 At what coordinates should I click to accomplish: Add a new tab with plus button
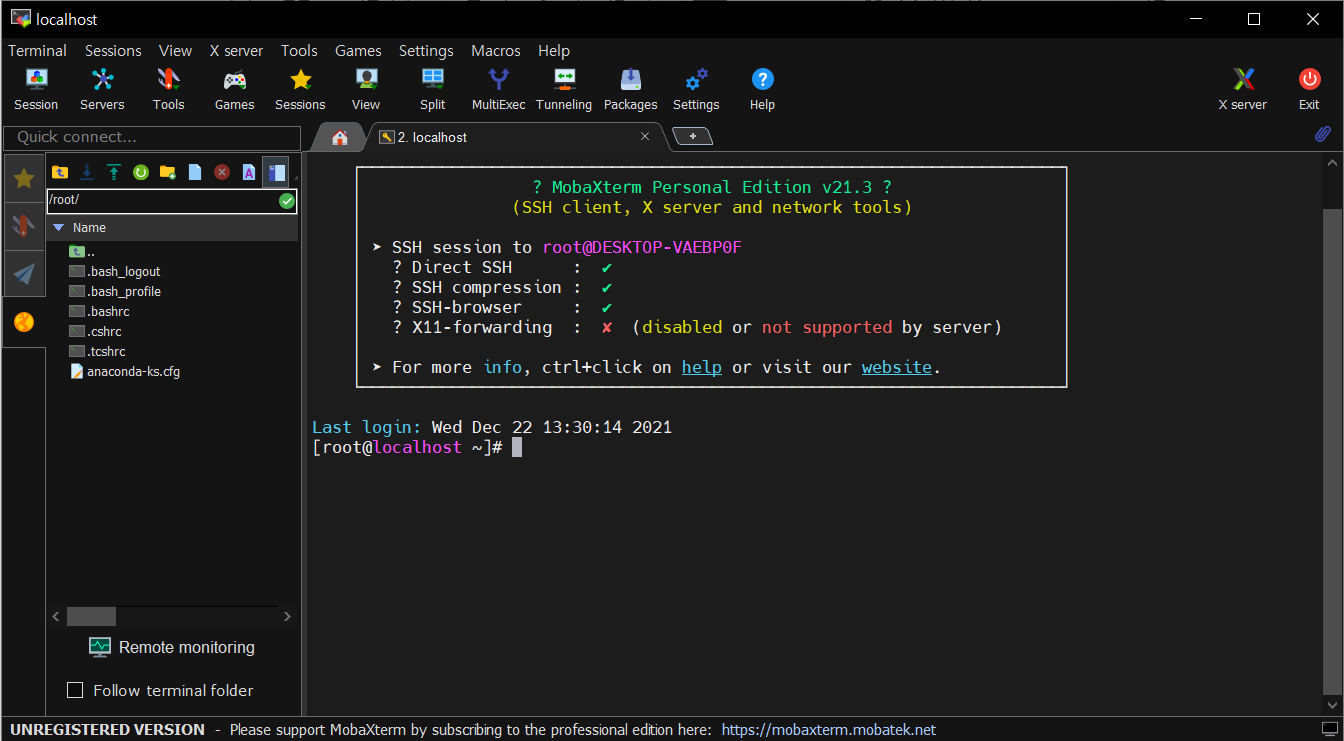pos(692,136)
